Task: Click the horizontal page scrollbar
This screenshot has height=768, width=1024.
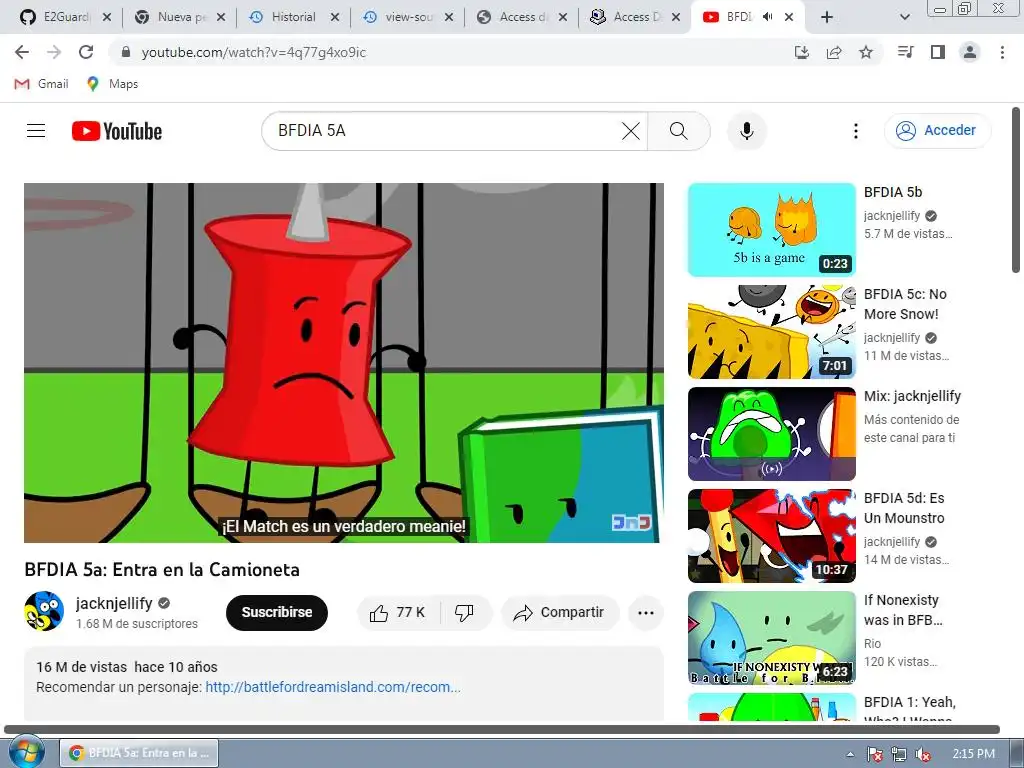Action: tap(502, 729)
